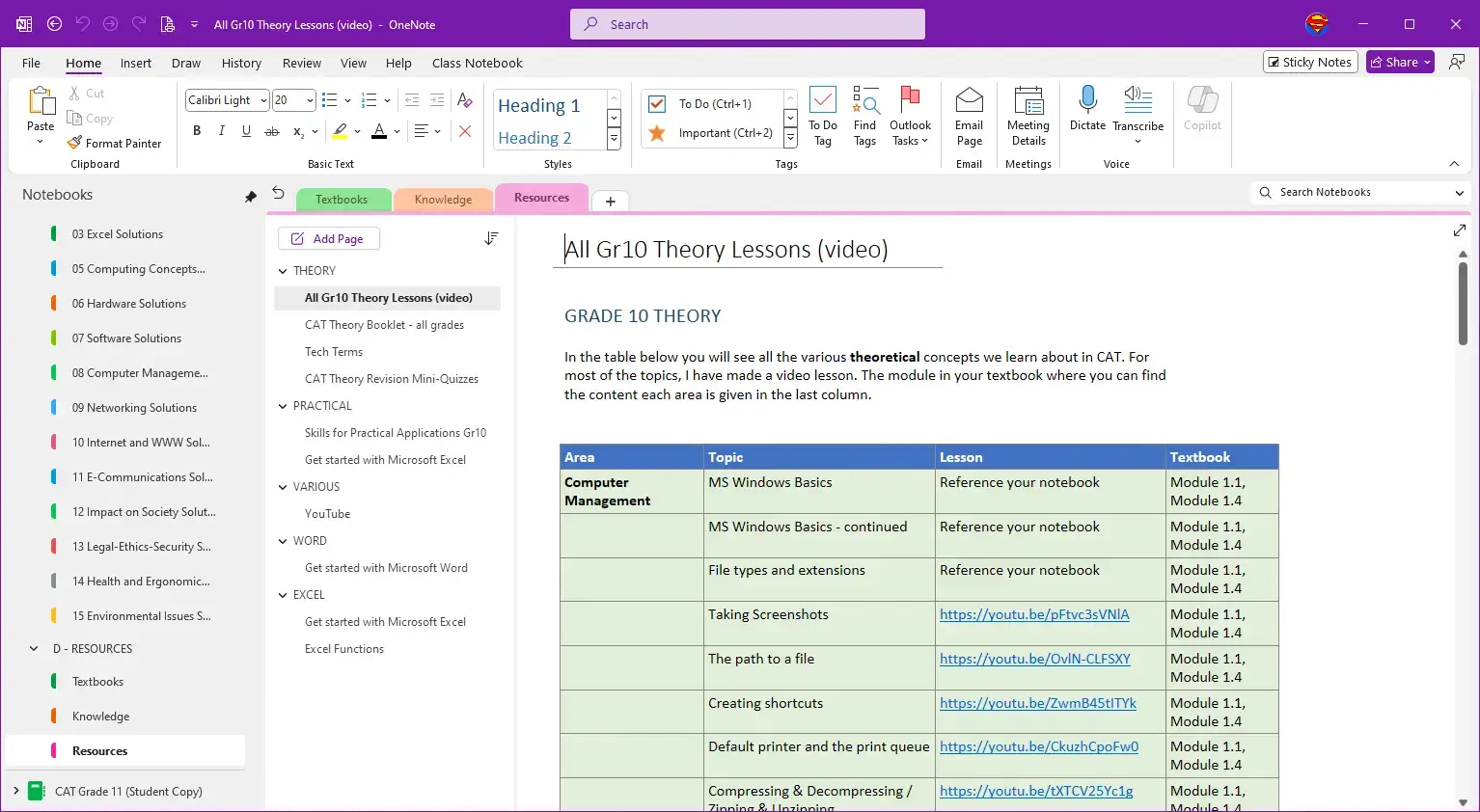Screen dimensions: 1480x812
Task: Open the Class Notebook menu tab
Action: click(477, 63)
